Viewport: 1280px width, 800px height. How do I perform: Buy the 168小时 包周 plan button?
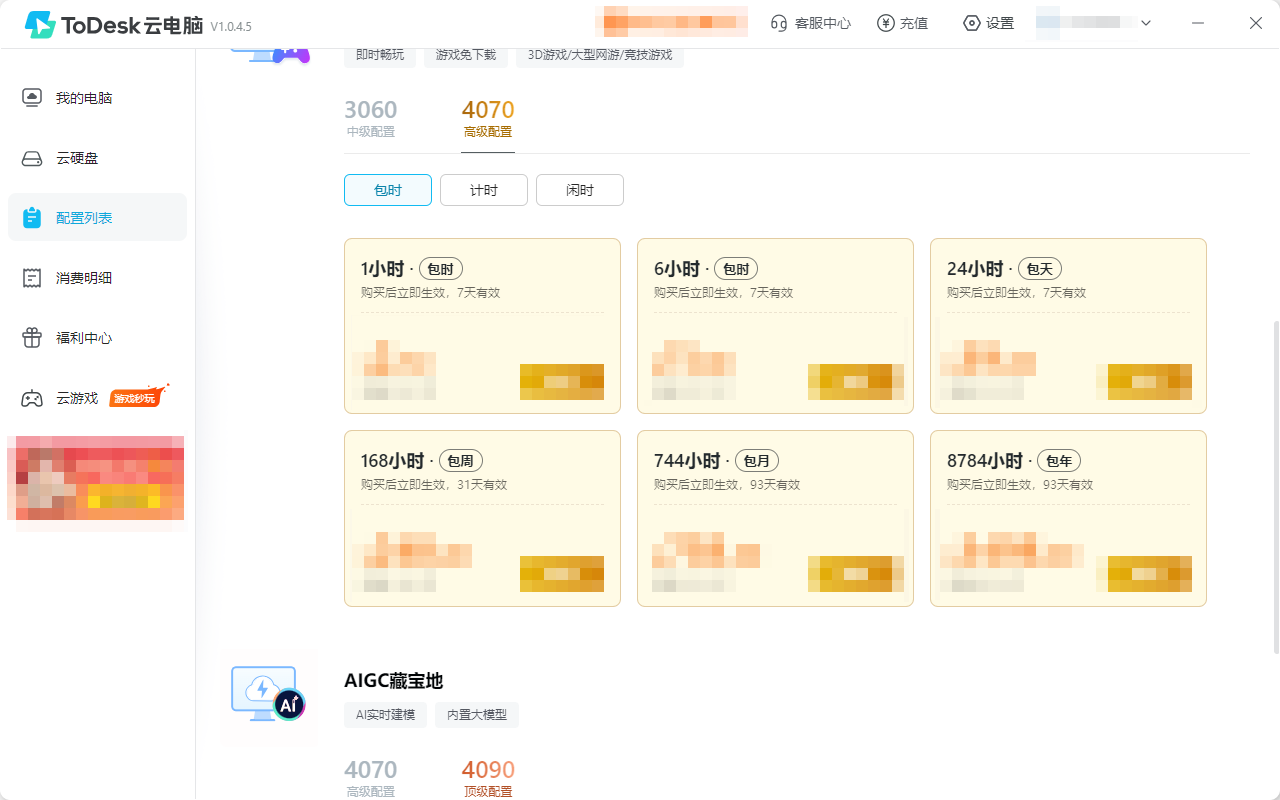click(x=562, y=574)
